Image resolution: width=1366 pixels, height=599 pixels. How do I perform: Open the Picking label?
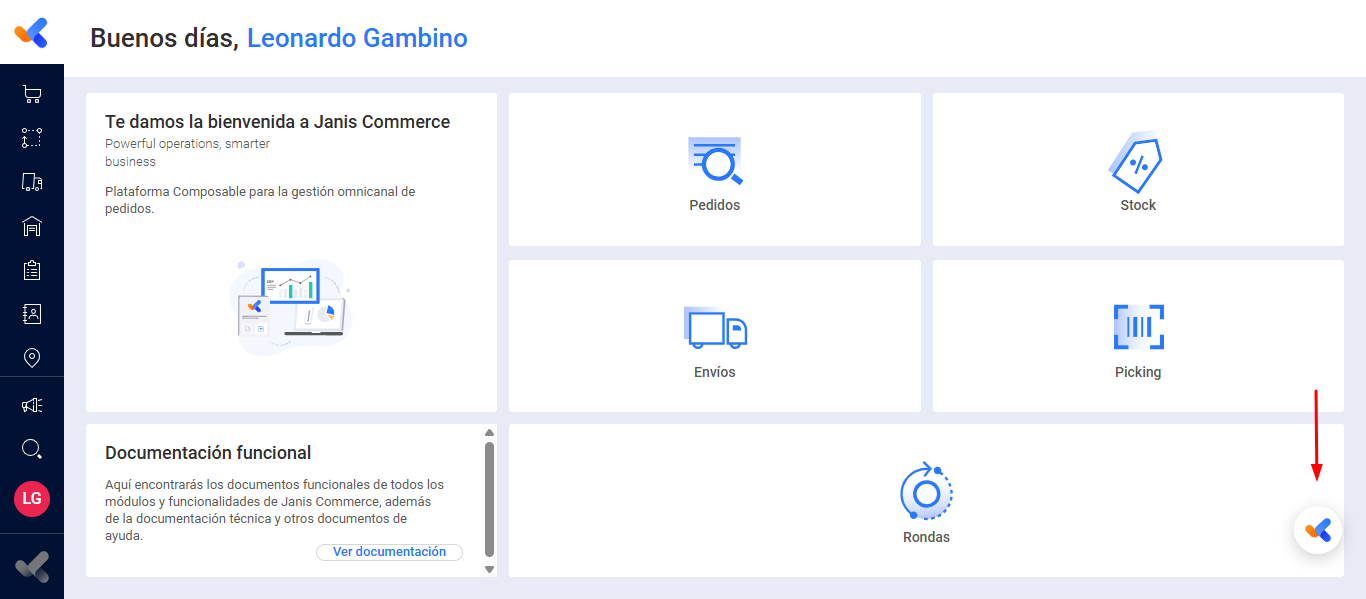(x=1138, y=372)
